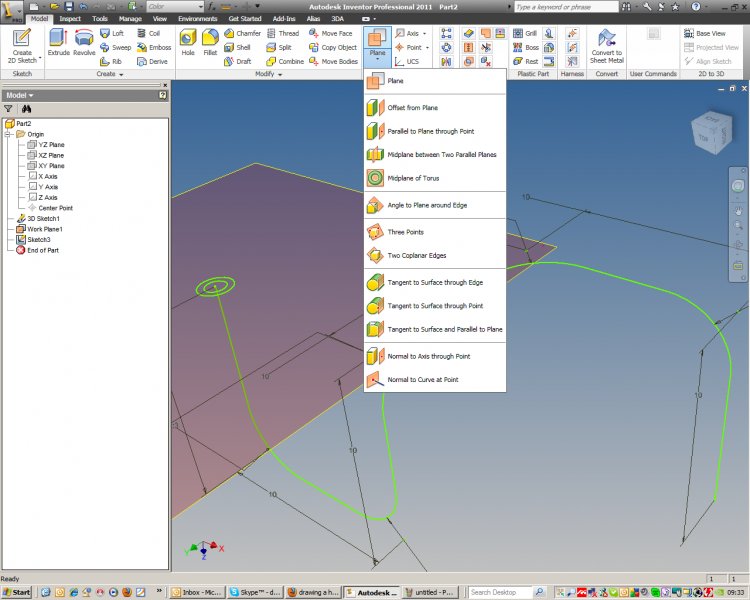Open Windows Start button
The width and height of the screenshot is (750, 600).
(17, 592)
